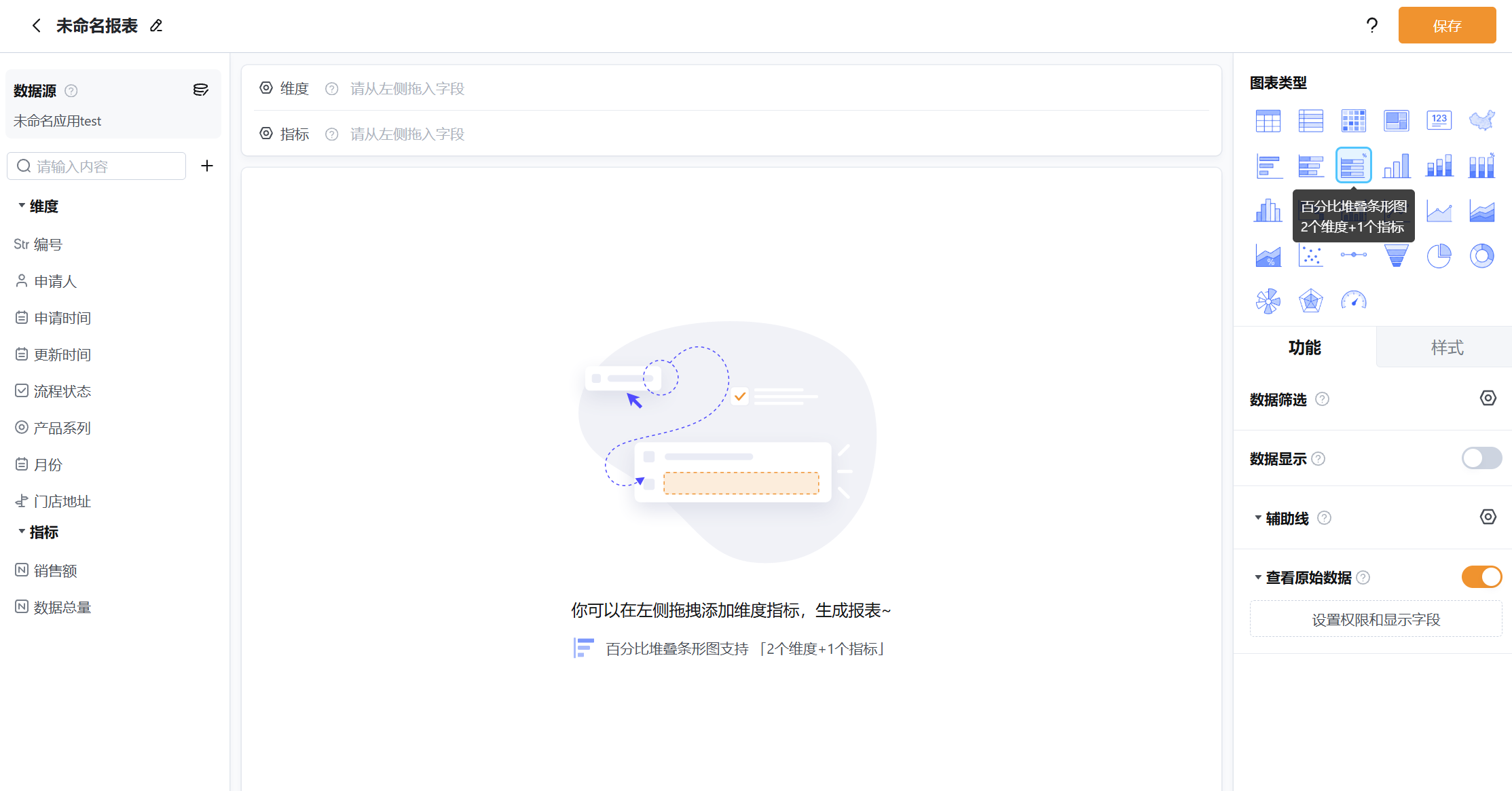Choose the China map chart type
This screenshot has height=791, width=1512.
1481,120
